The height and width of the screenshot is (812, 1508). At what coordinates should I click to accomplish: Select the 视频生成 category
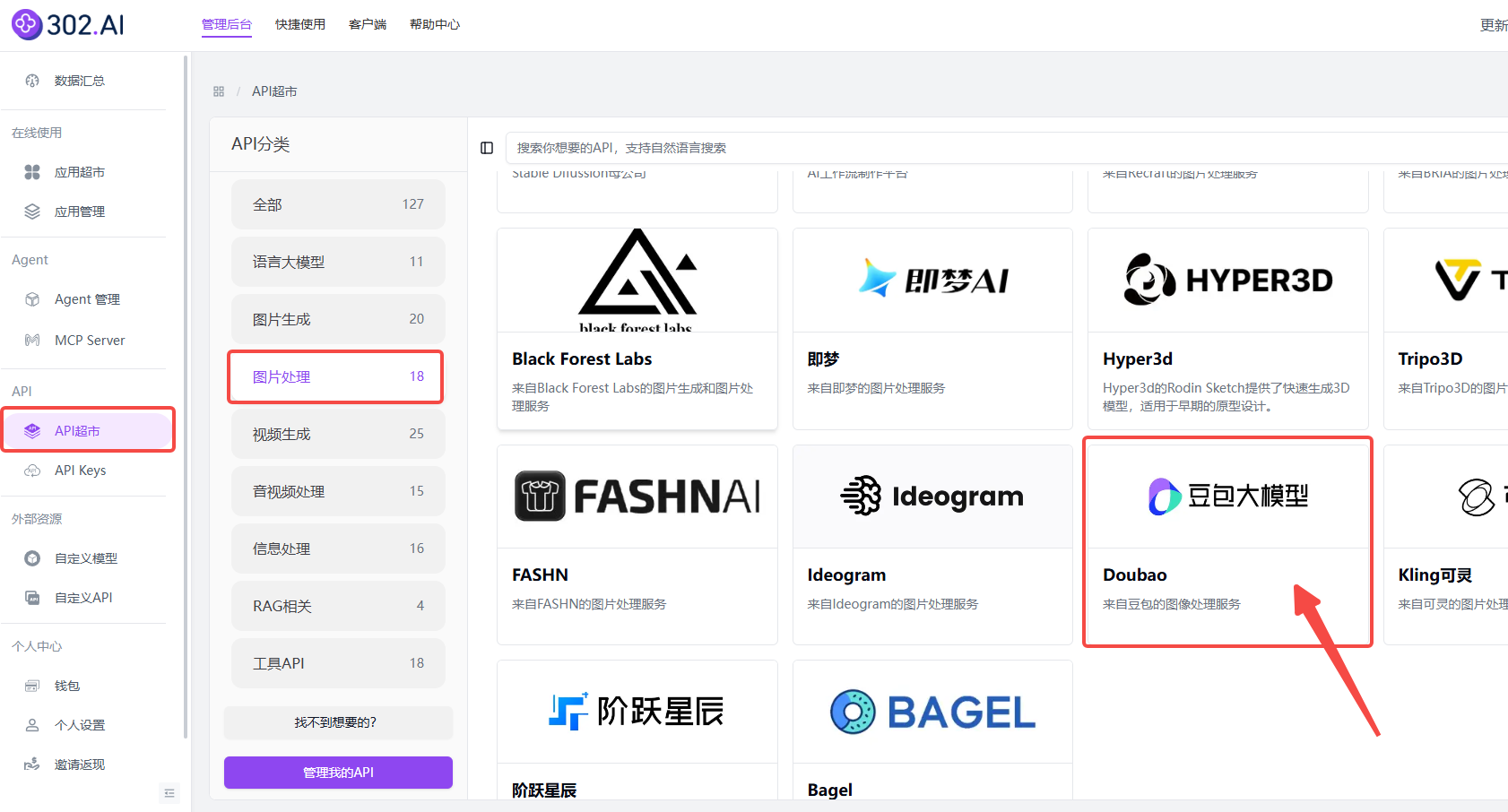click(x=338, y=434)
